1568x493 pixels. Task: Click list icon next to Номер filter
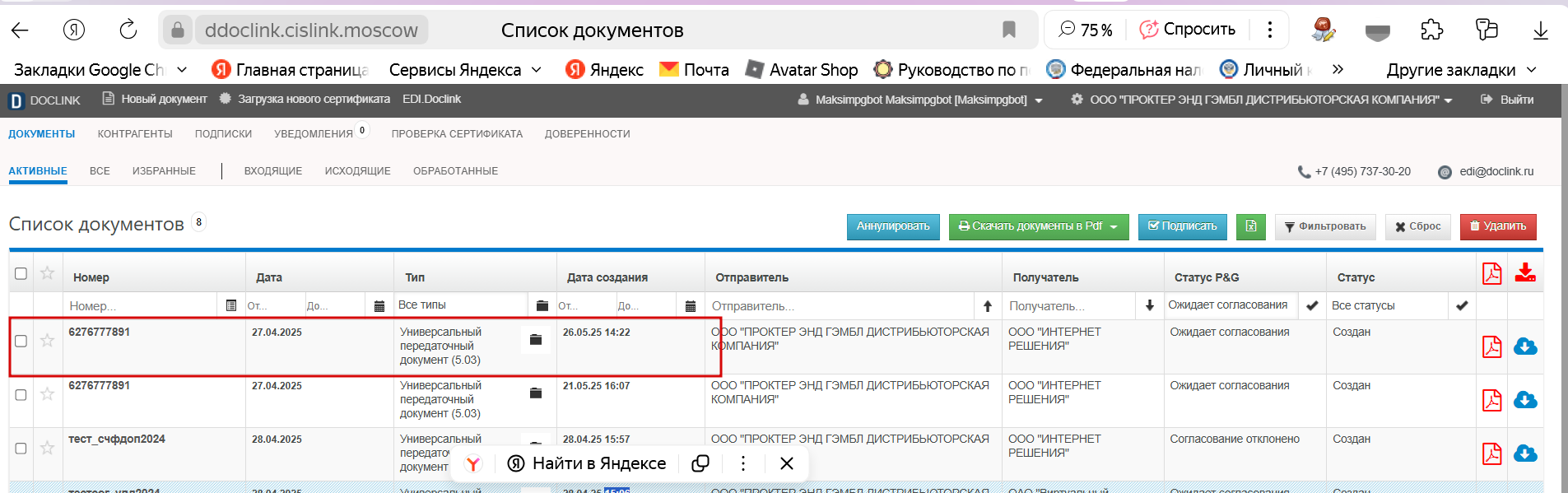231,305
